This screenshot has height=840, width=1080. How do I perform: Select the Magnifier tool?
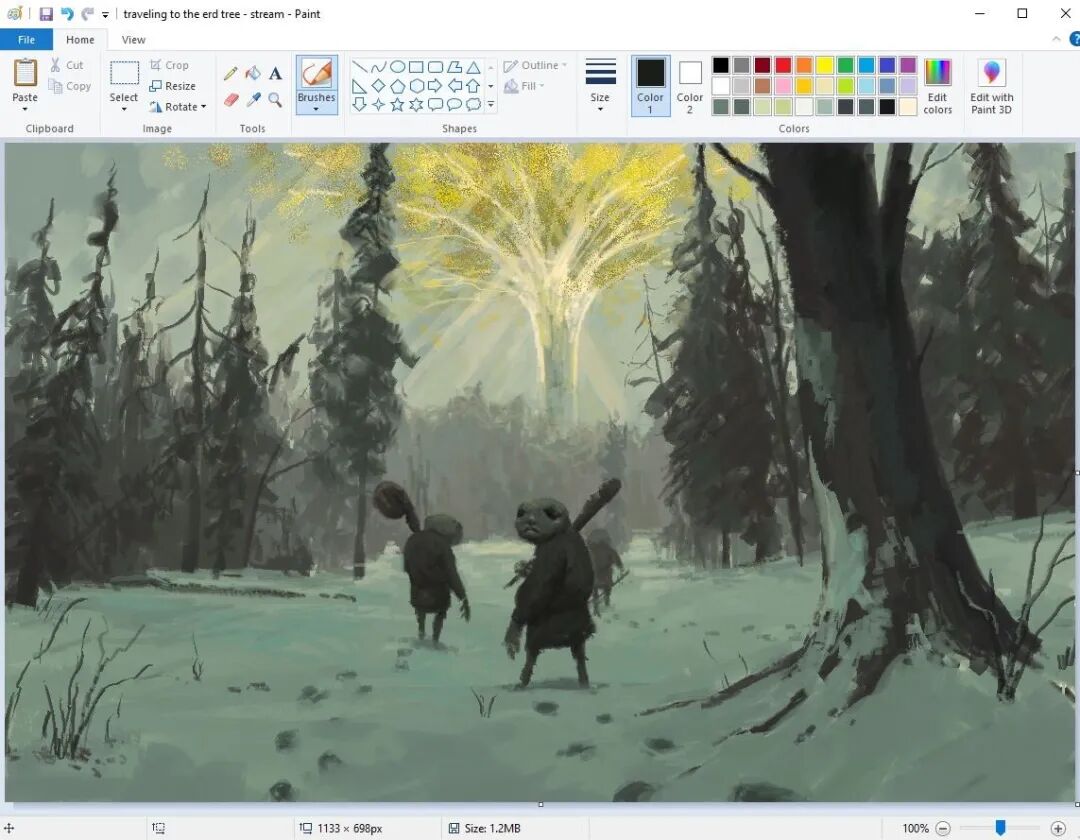point(275,100)
